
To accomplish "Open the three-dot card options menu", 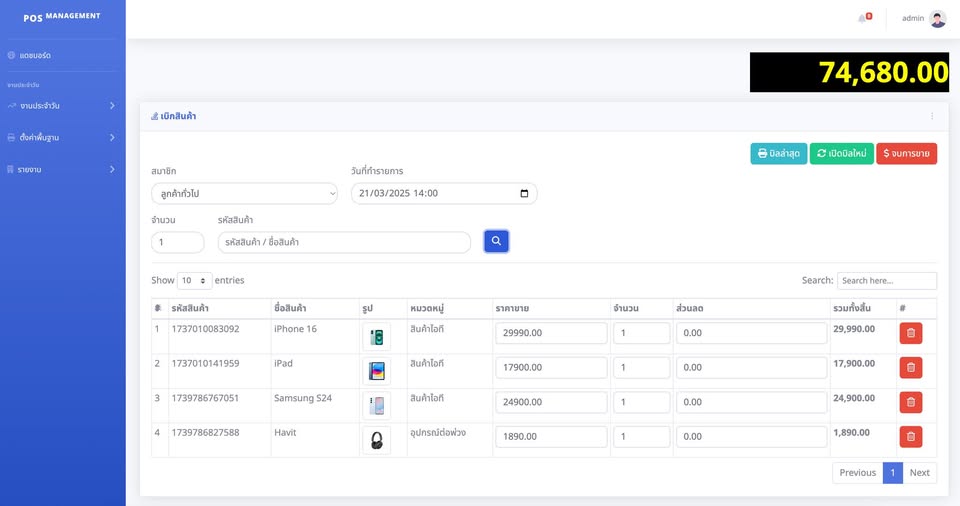I will 932,116.
